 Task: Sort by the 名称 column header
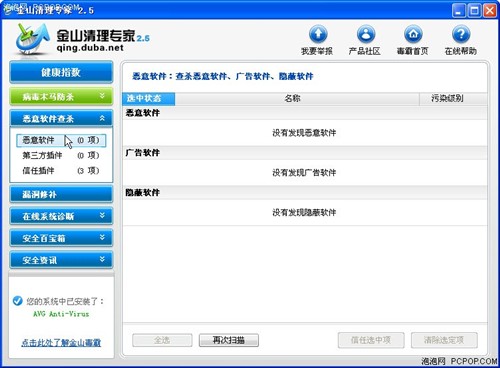pyautogui.click(x=297, y=99)
